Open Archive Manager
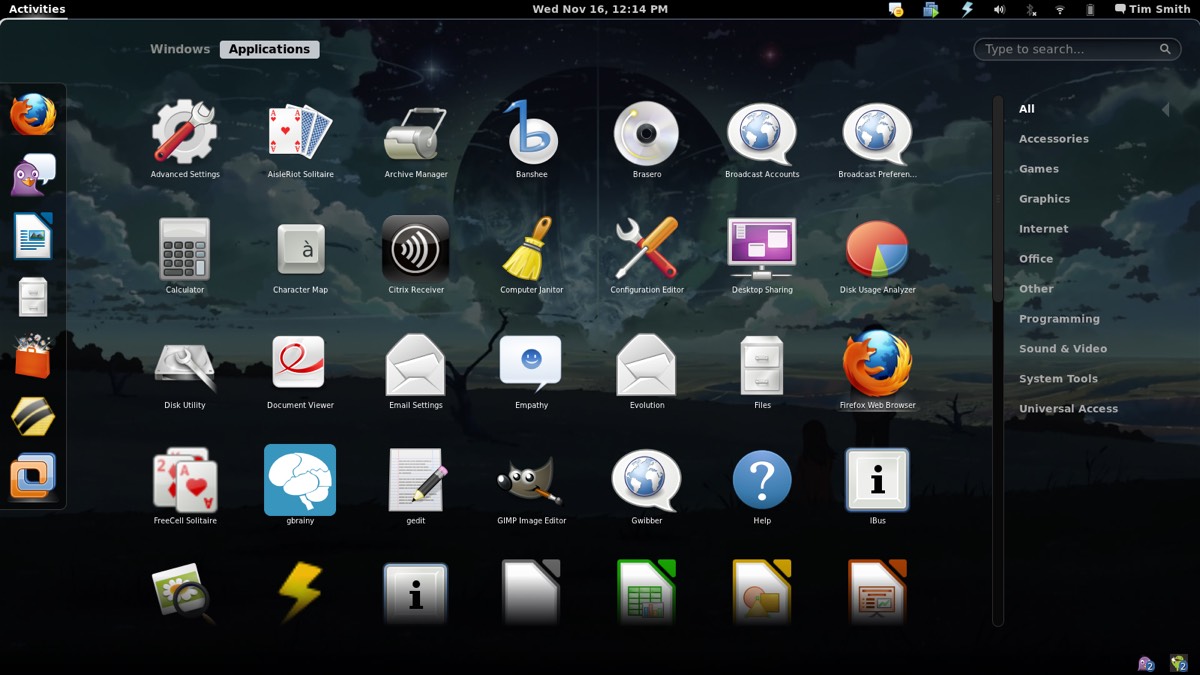Screen dimensions: 1200x675 click(415, 135)
